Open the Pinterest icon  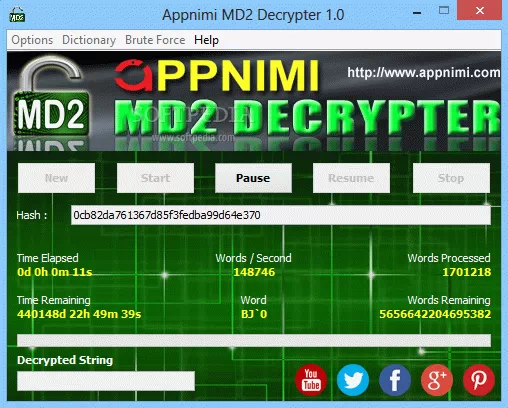479,380
